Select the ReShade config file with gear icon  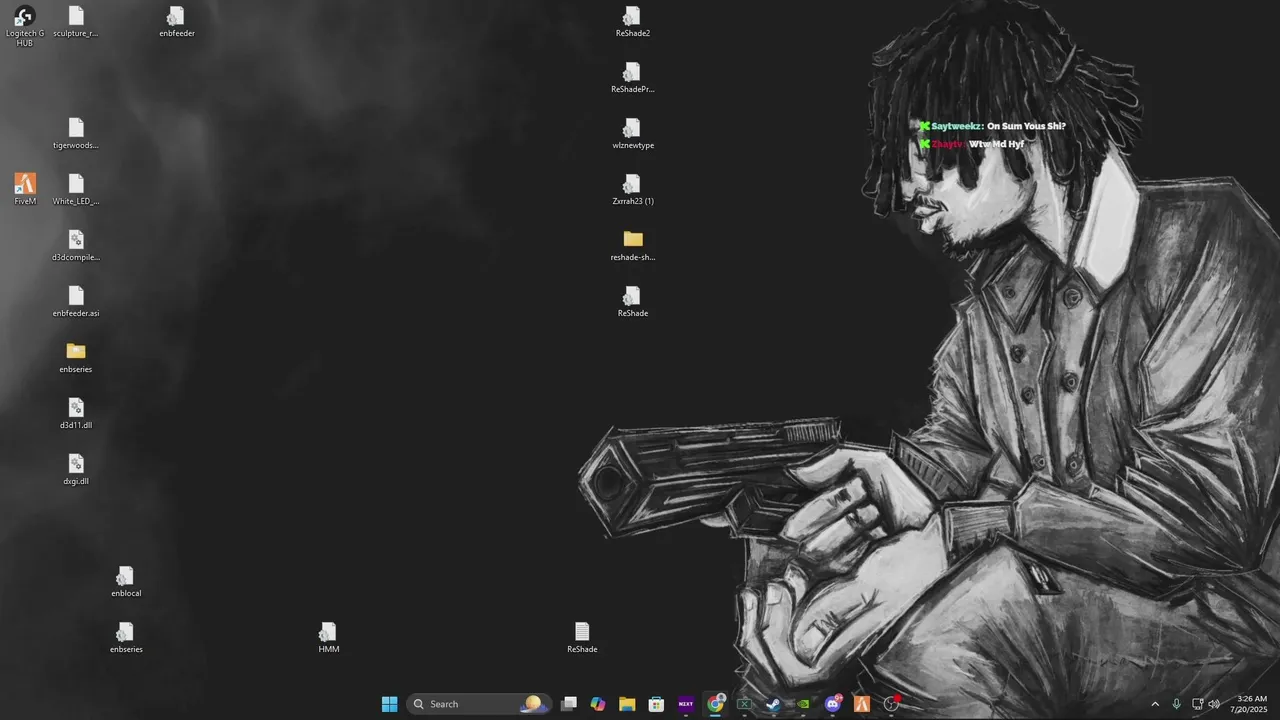point(633,302)
